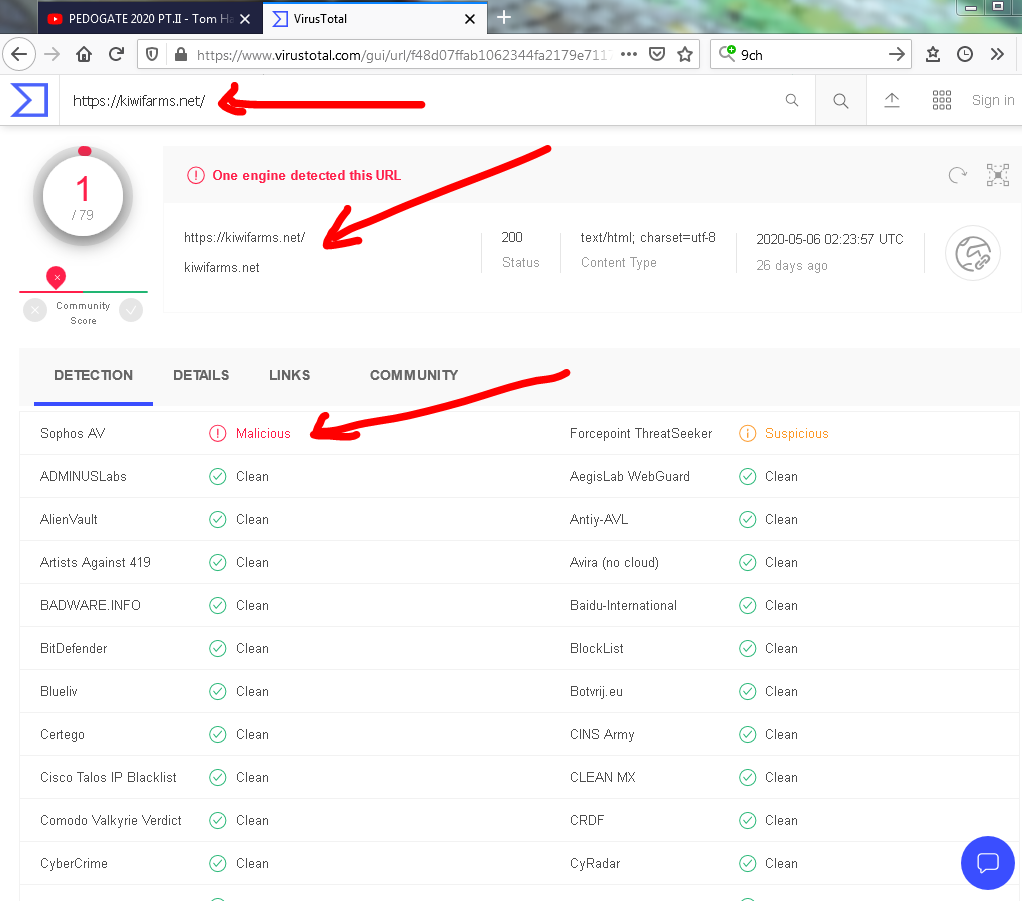Click the Malicious verdict for Sophos AV
This screenshot has width=1022, height=901.
(263, 434)
